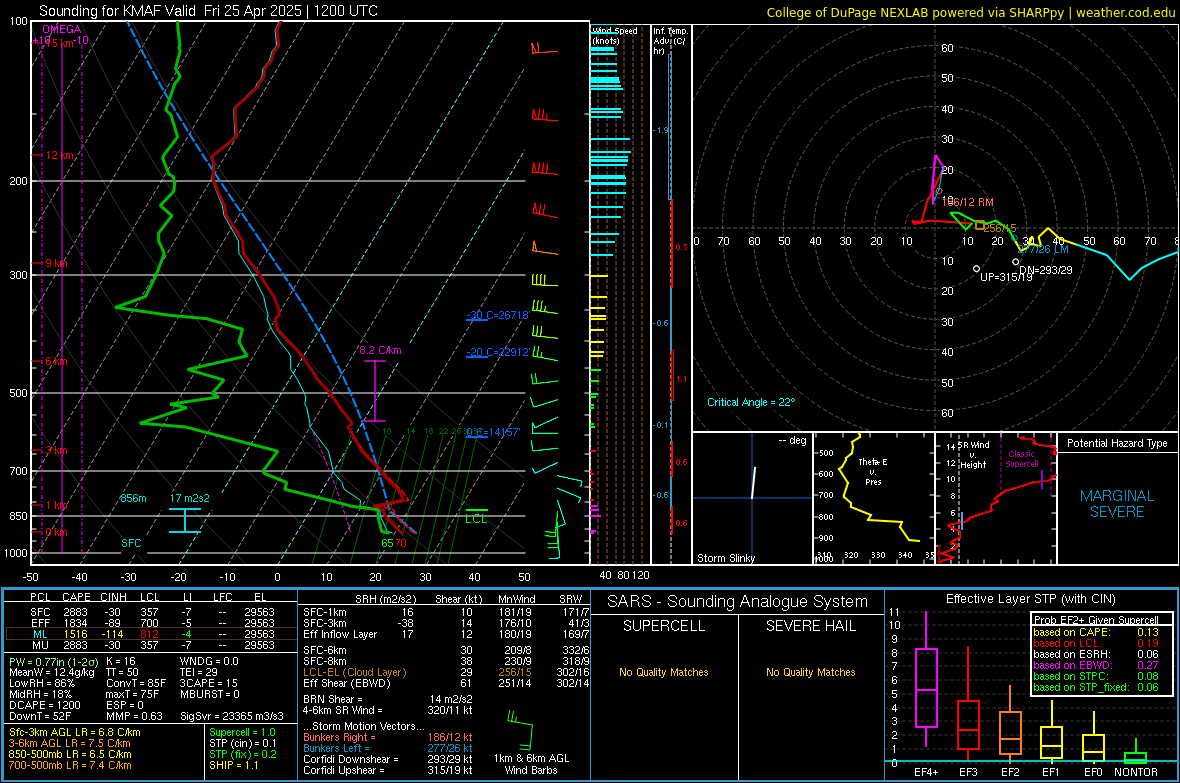Click the '17 m2s2' label on skew-T
Image resolution: width=1180 pixels, height=783 pixels.
tap(190, 498)
